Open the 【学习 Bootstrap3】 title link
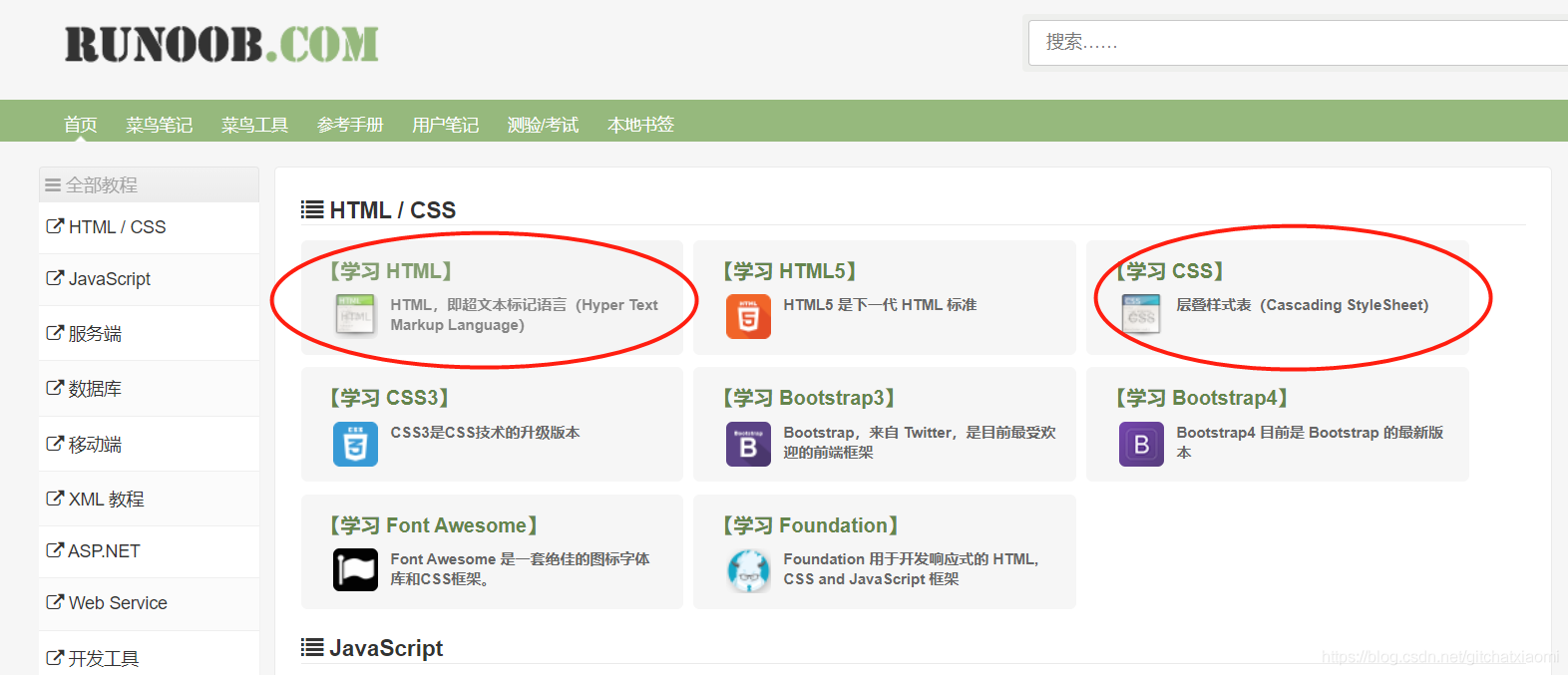This screenshot has width=1568, height=675. pyautogui.click(x=809, y=397)
